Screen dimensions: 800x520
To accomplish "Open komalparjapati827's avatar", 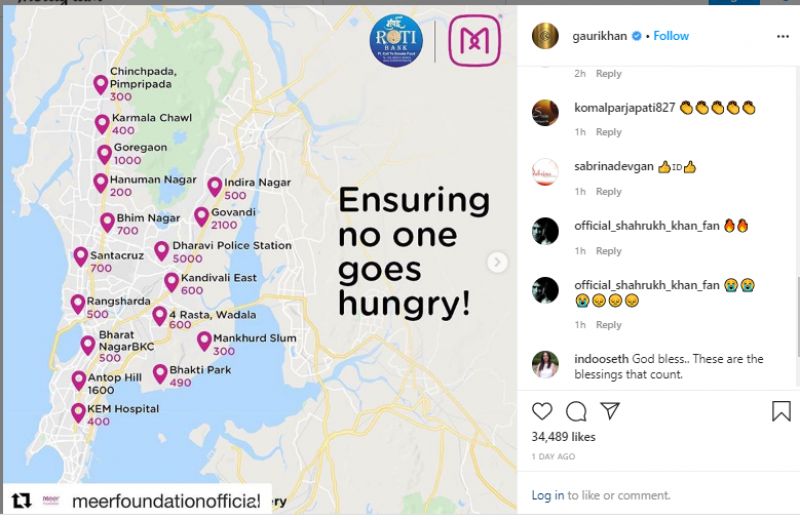I will pos(545,112).
